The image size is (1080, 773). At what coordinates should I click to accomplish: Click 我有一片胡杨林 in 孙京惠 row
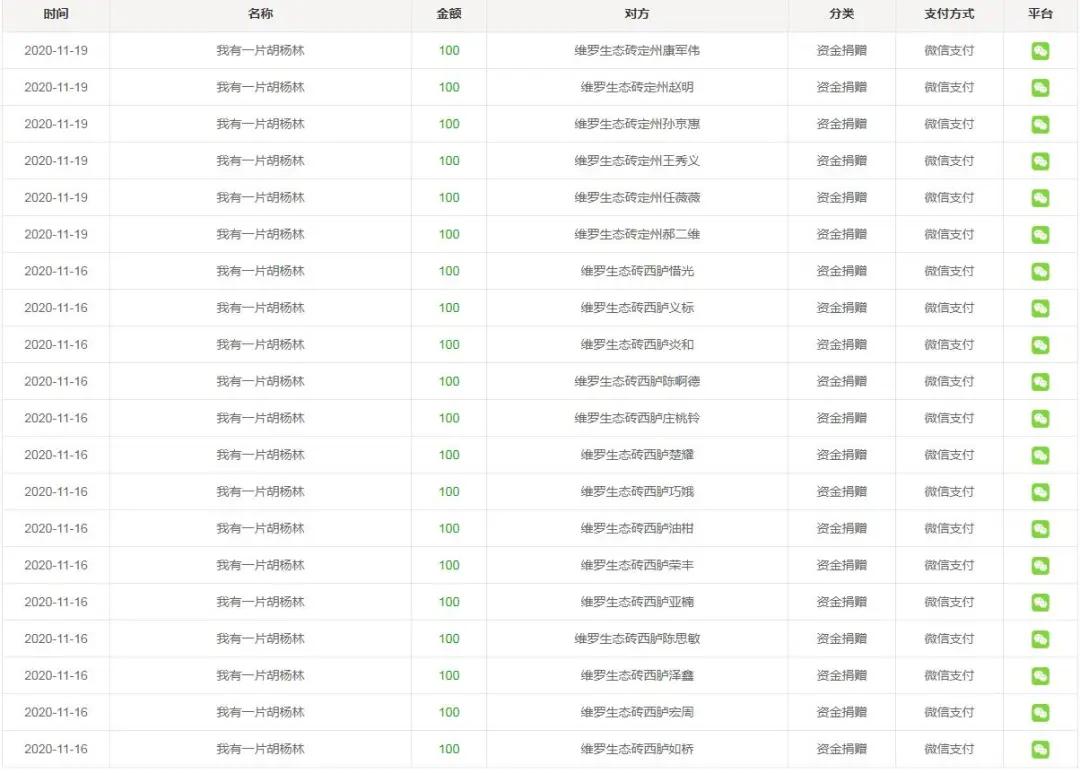pos(260,124)
